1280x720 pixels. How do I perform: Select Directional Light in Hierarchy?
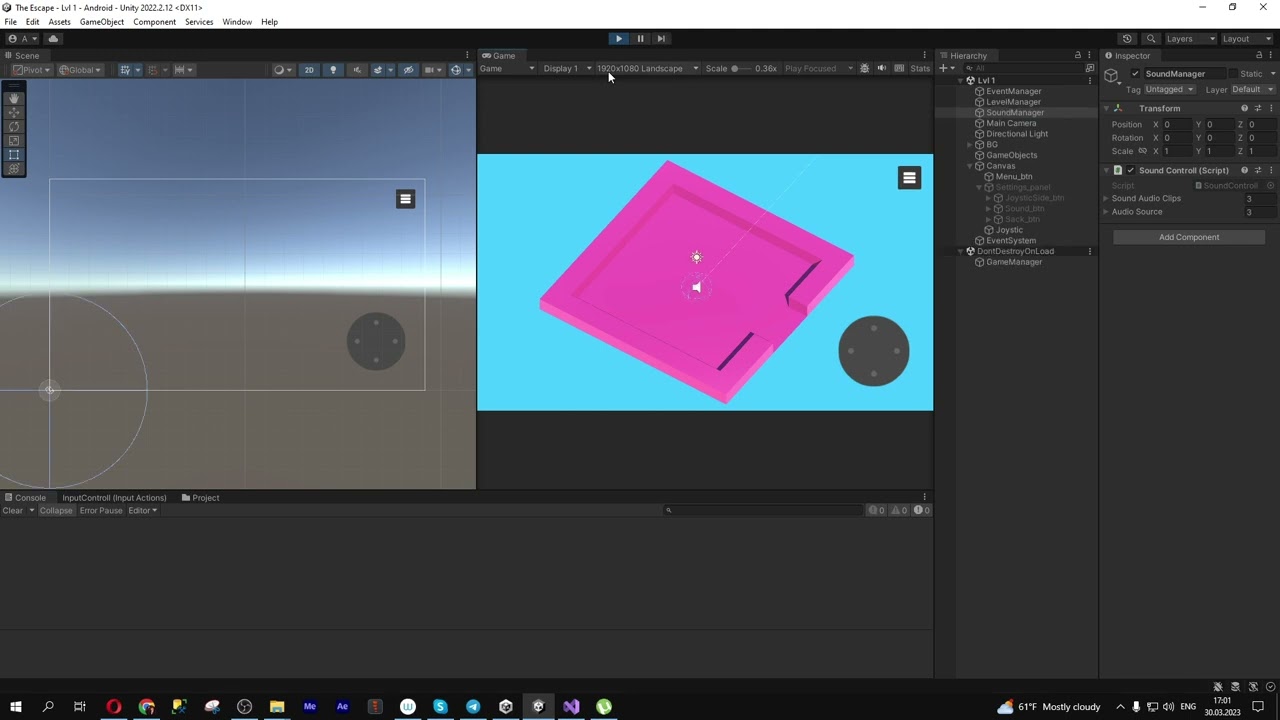pyautogui.click(x=1016, y=134)
